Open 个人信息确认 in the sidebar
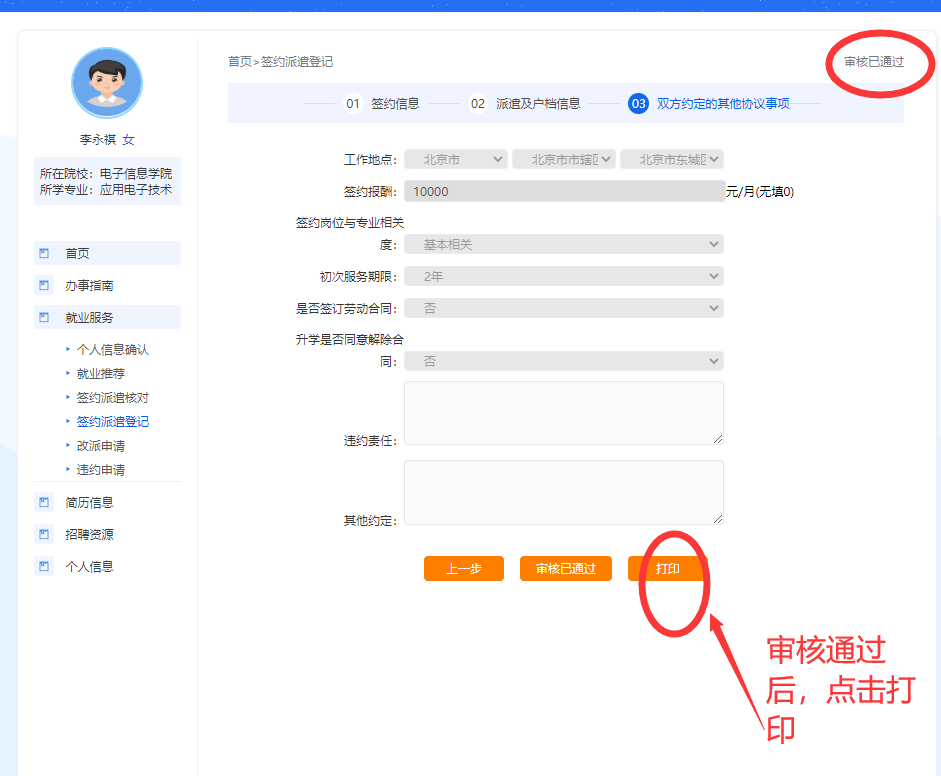This screenshot has width=941, height=776. (x=112, y=350)
